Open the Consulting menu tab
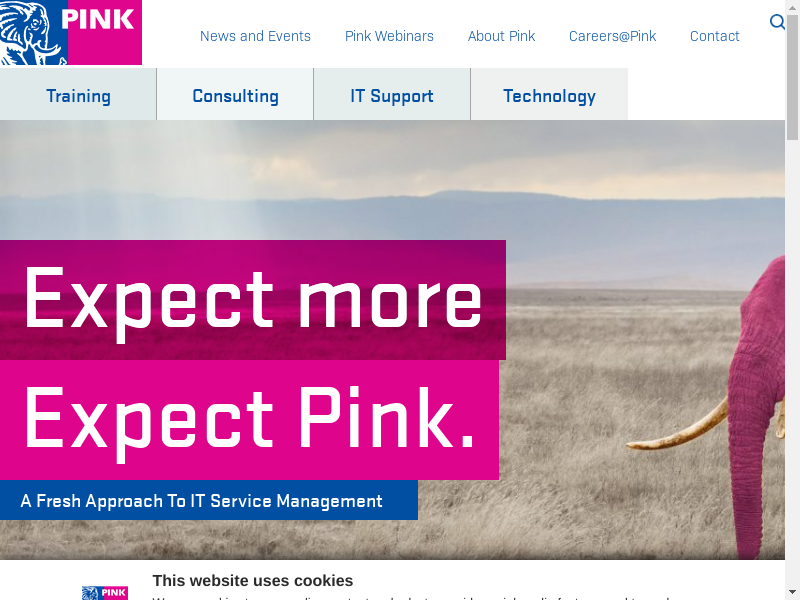The width and height of the screenshot is (800, 600). (235, 94)
